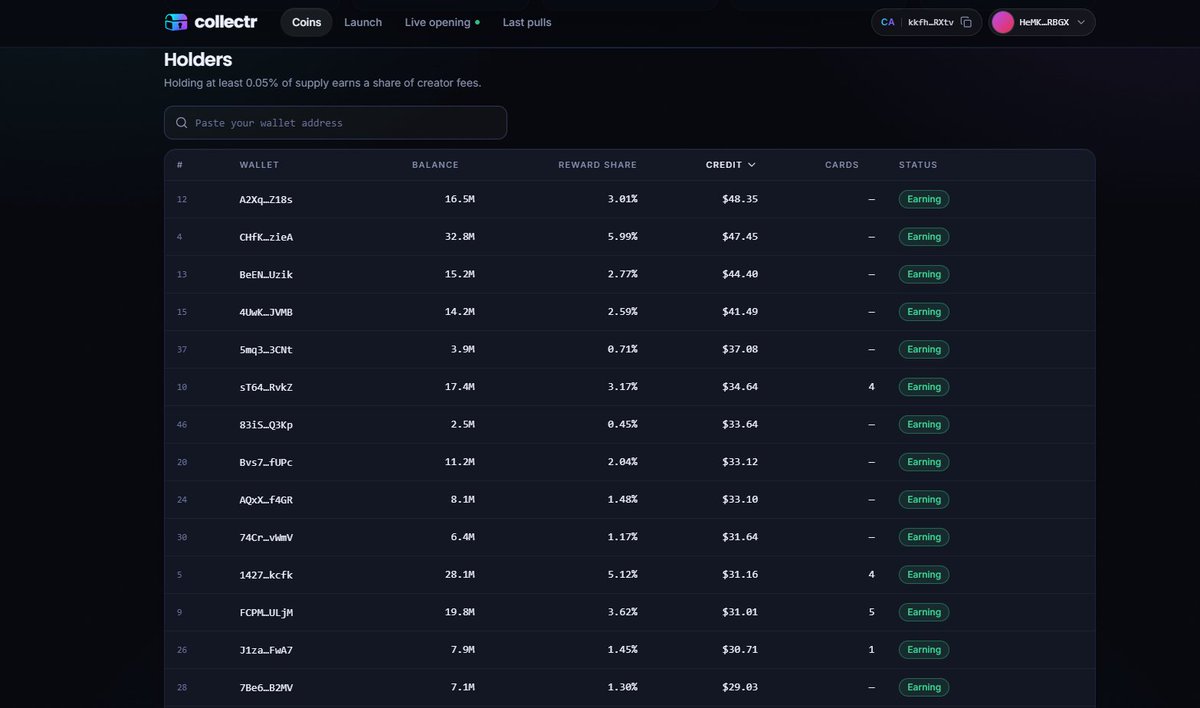Click rank number 37

coord(182,349)
